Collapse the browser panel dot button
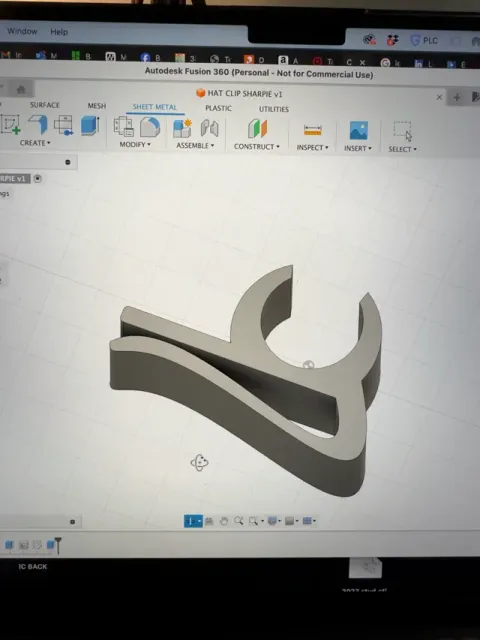The width and height of the screenshot is (480, 640). pyautogui.click(x=68, y=162)
